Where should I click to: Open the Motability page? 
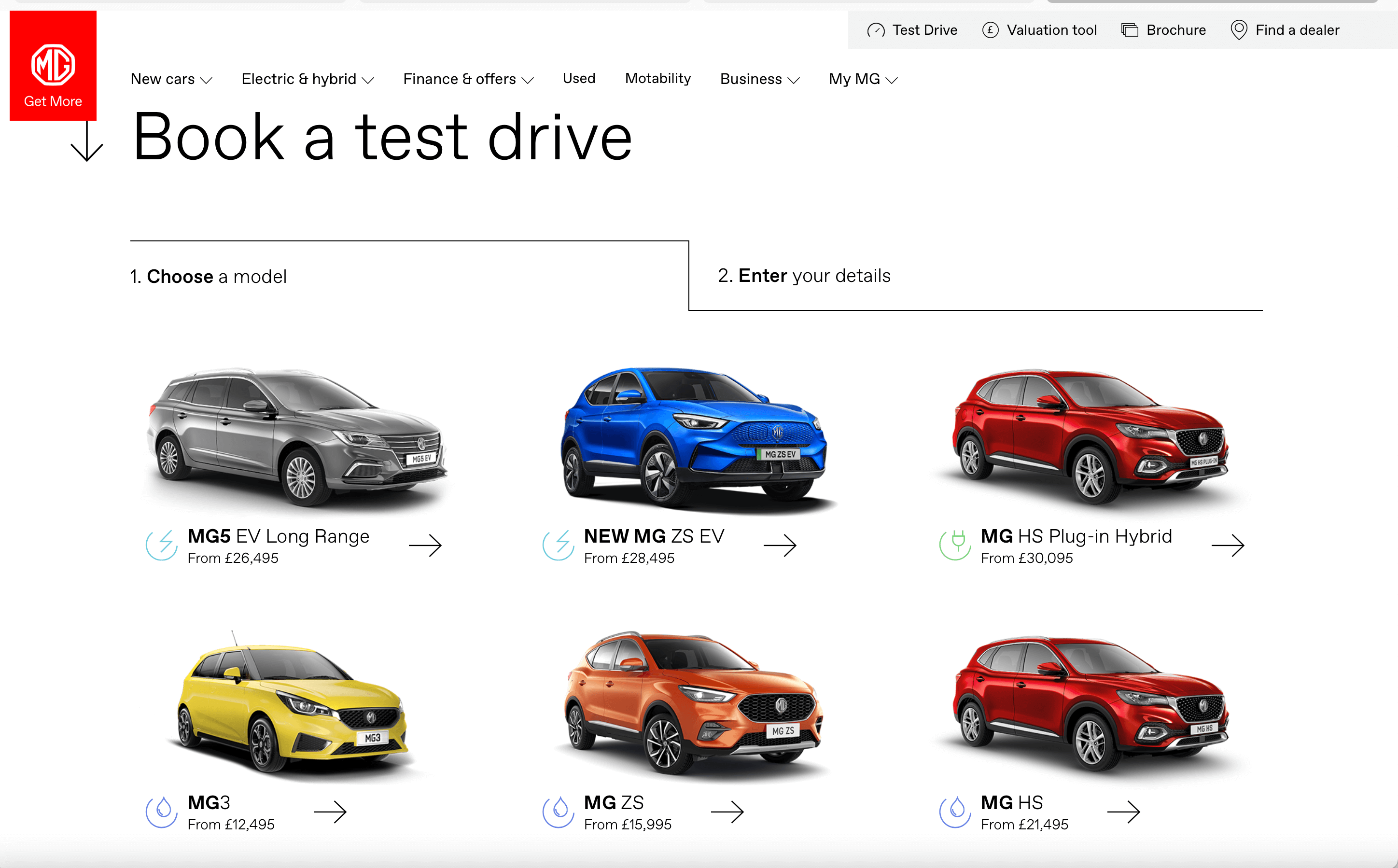point(657,79)
